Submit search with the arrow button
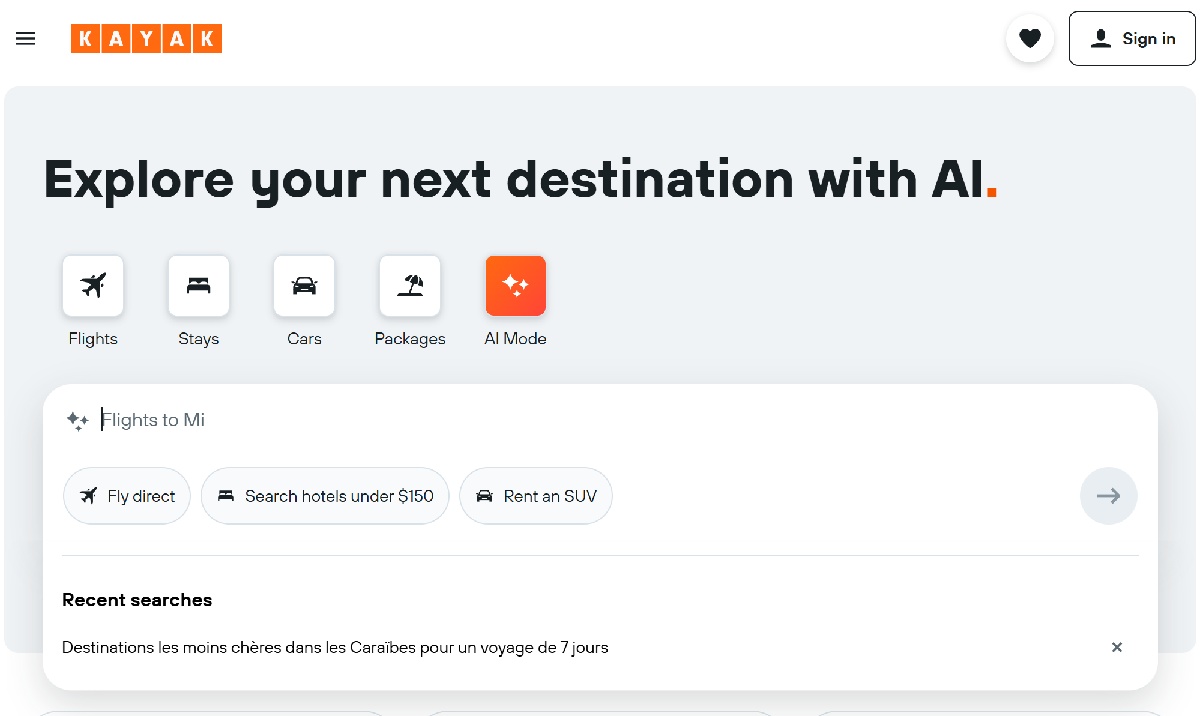Image resolution: width=1200 pixels, height=716 pixels. pos(1108,496)
